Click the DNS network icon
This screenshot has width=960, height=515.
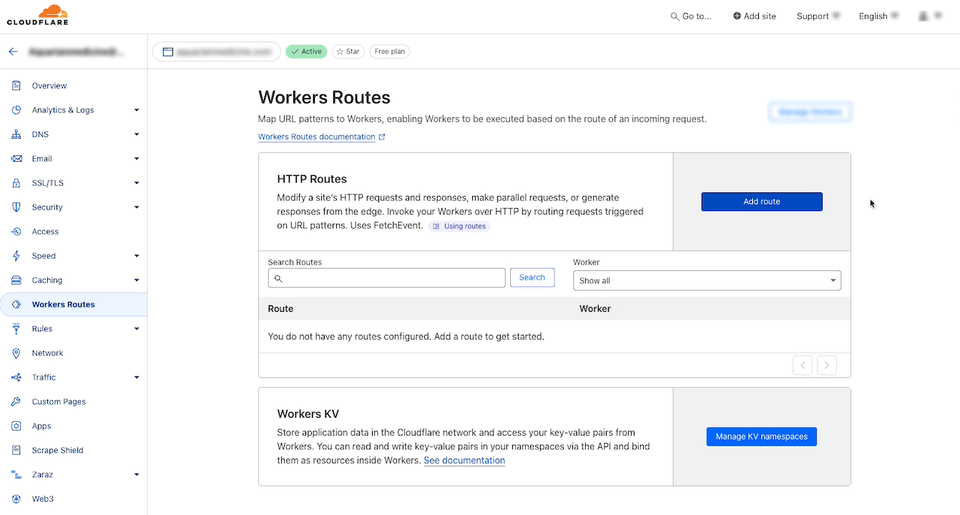[x=17, y=134]
